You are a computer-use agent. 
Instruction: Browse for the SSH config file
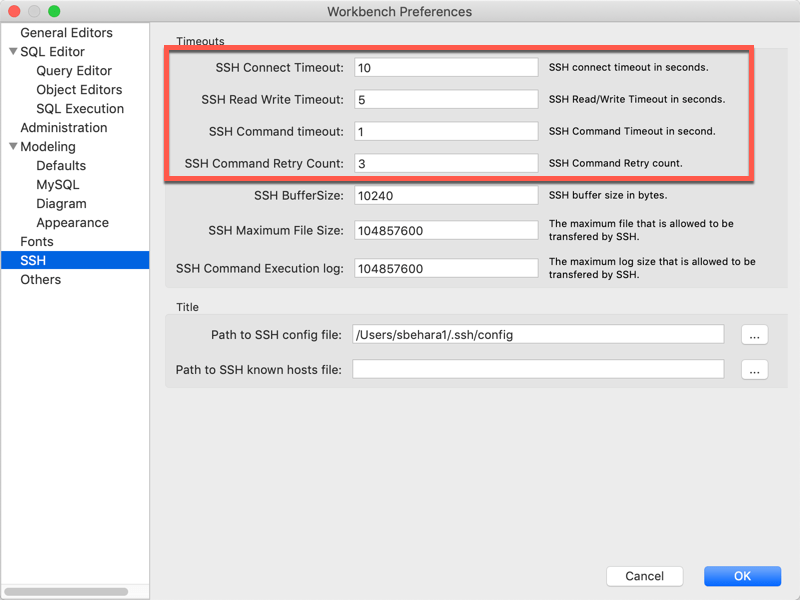pos(755,335)
